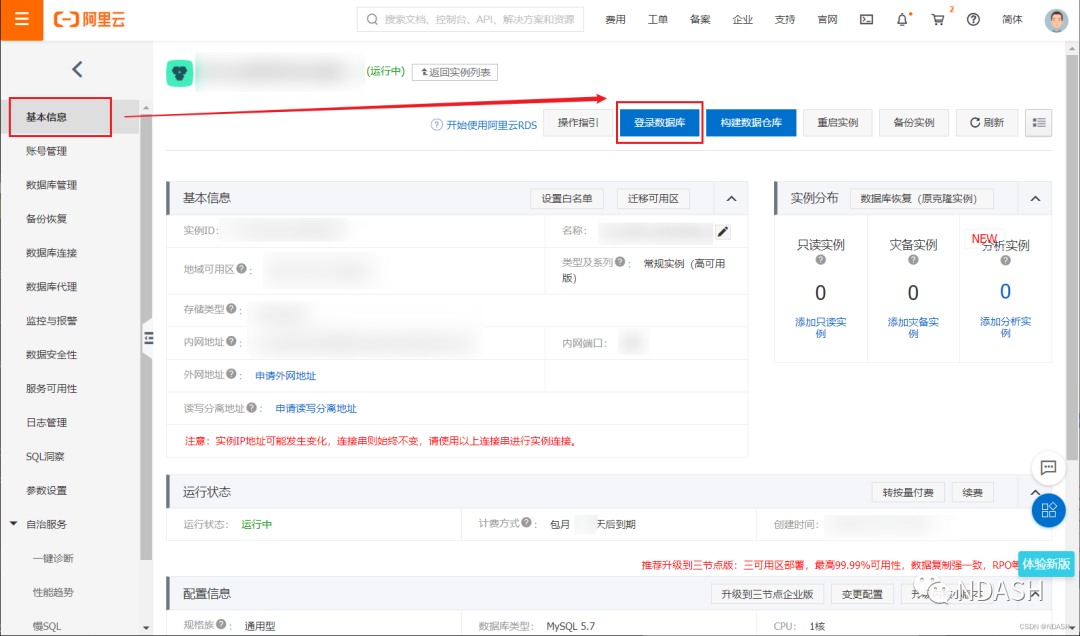Click the notification bell icon

tap(901, 19)
